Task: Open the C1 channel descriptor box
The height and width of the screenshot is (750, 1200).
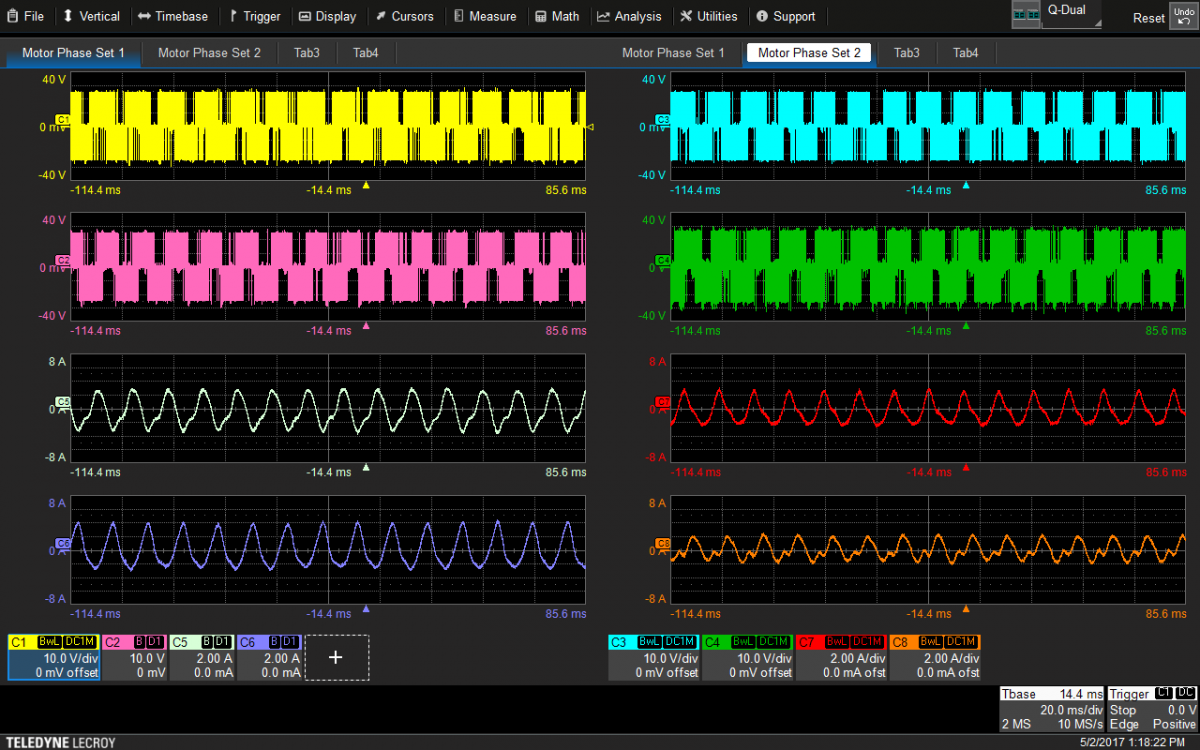Action: (x=54, y=657)
